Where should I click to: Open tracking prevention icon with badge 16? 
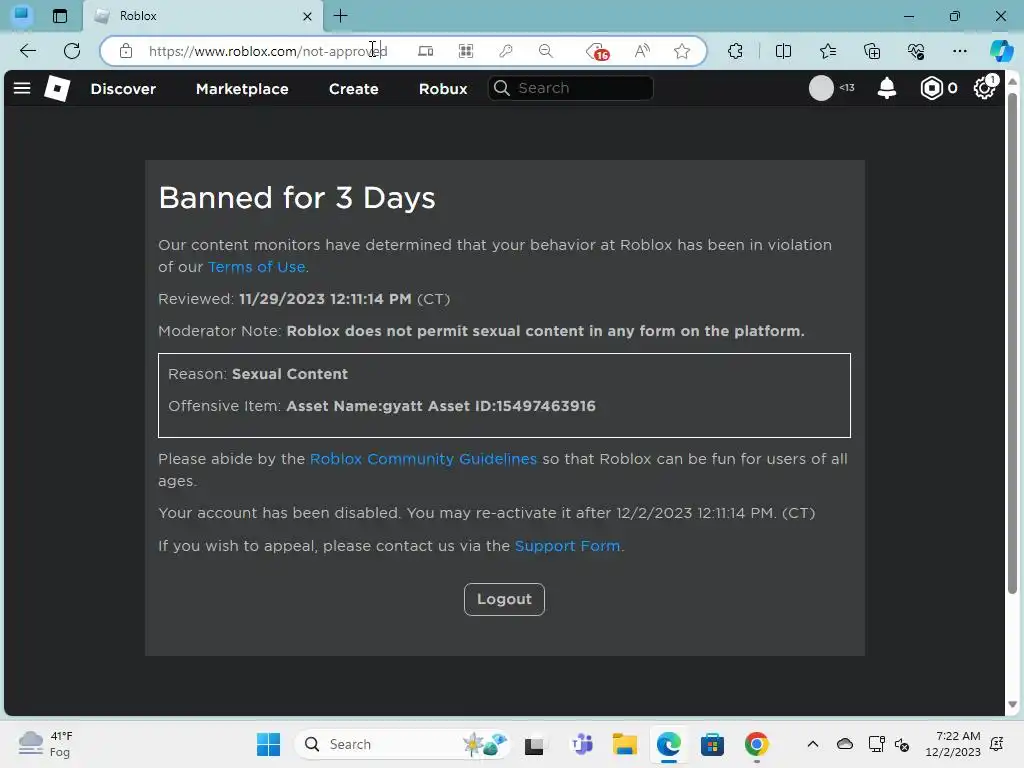(598, 52)
